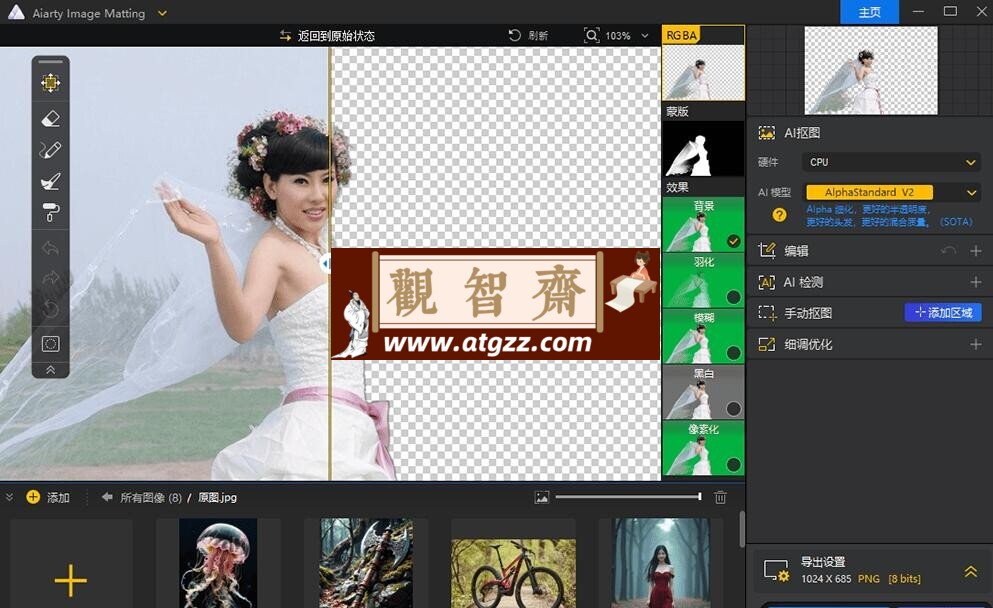
Task: Select the dodge/burn brush tool
Action: [51, 181]
